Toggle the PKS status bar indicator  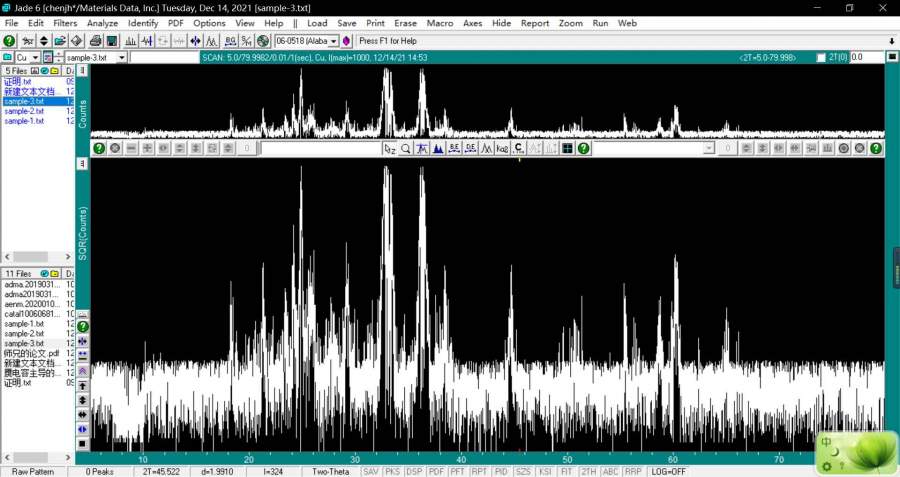(x=393, y=471)
